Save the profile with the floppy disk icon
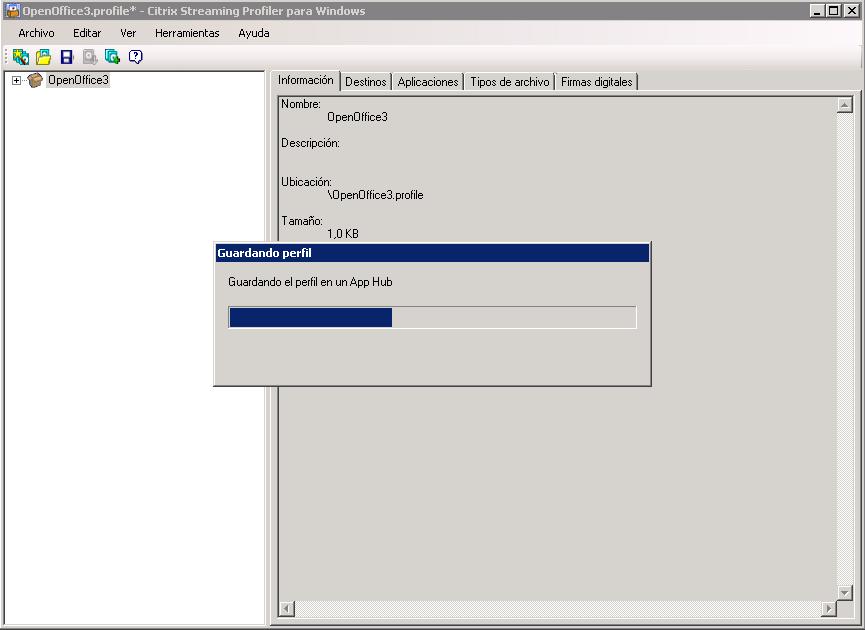Image resolution: width=865 pixels, height=630 pixels. [x=67, y=56]
